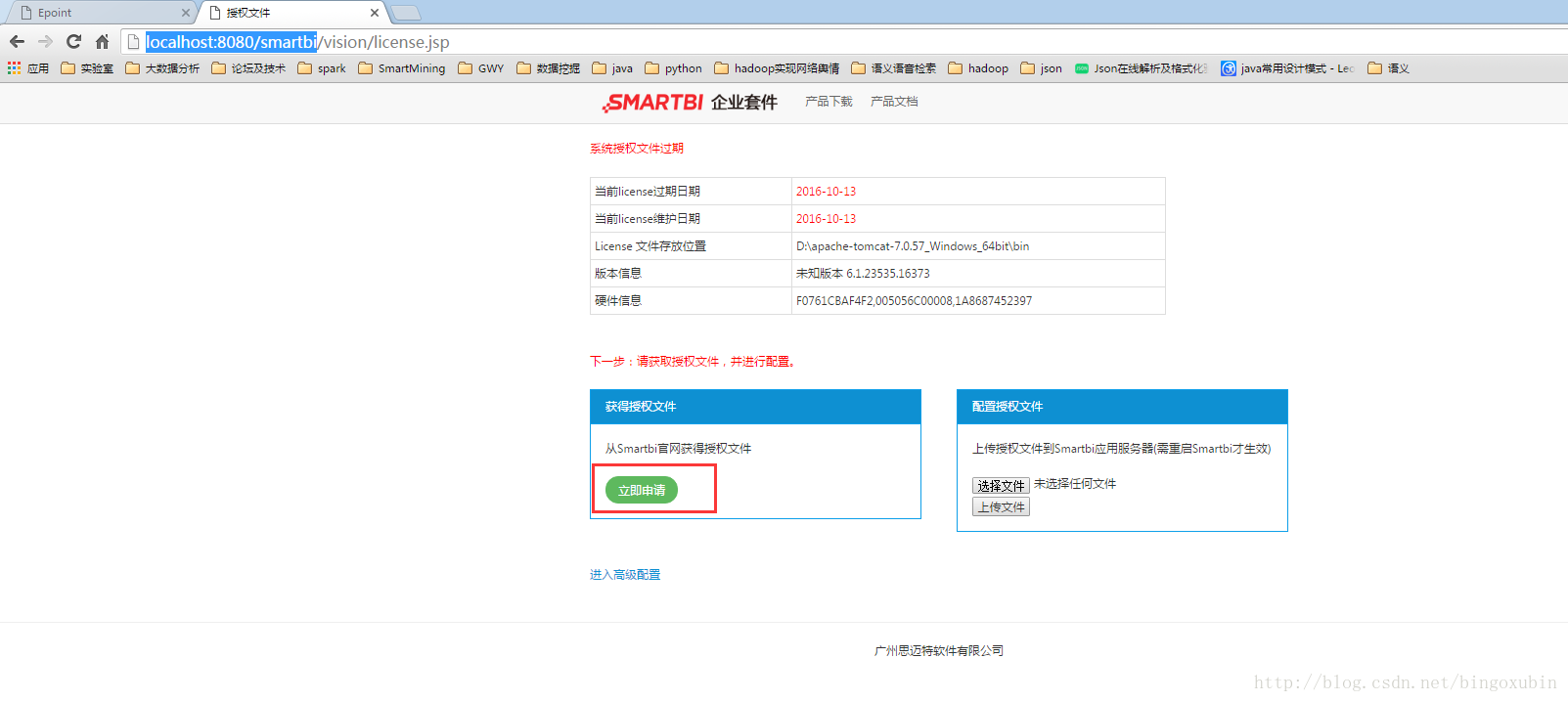
Task: Click the 硬件信息 row label
Action: (x=618, y=301)
